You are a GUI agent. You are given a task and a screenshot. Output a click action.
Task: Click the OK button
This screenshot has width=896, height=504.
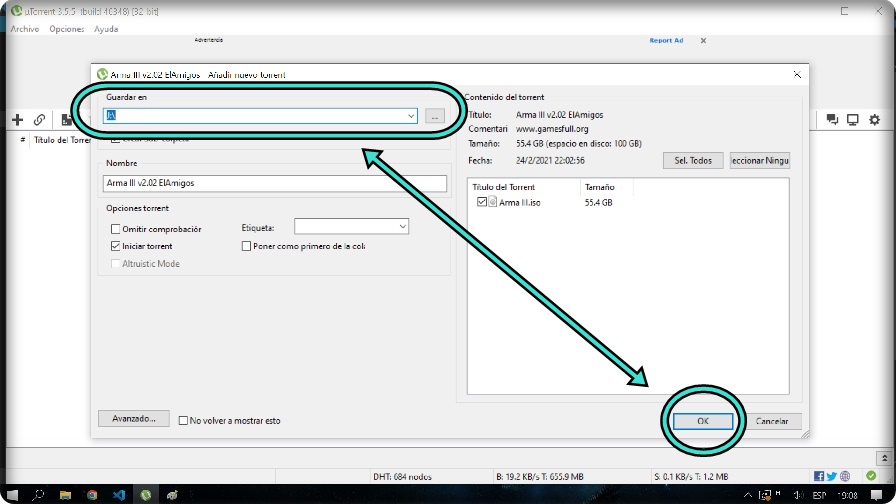click(x=703, y=421)
